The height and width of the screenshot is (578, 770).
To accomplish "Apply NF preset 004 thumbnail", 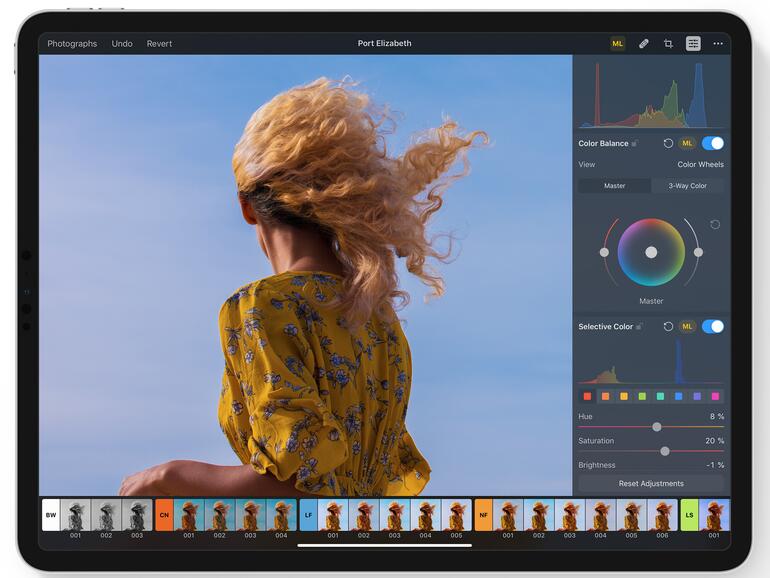I will click(x=601, y=515).
